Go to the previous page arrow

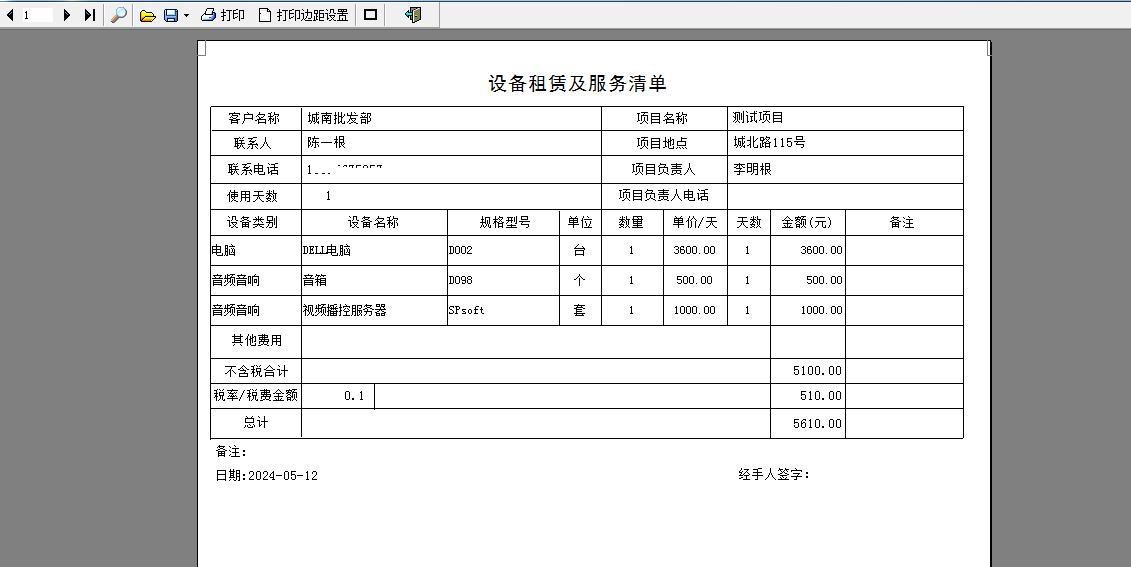pos(10,15)
